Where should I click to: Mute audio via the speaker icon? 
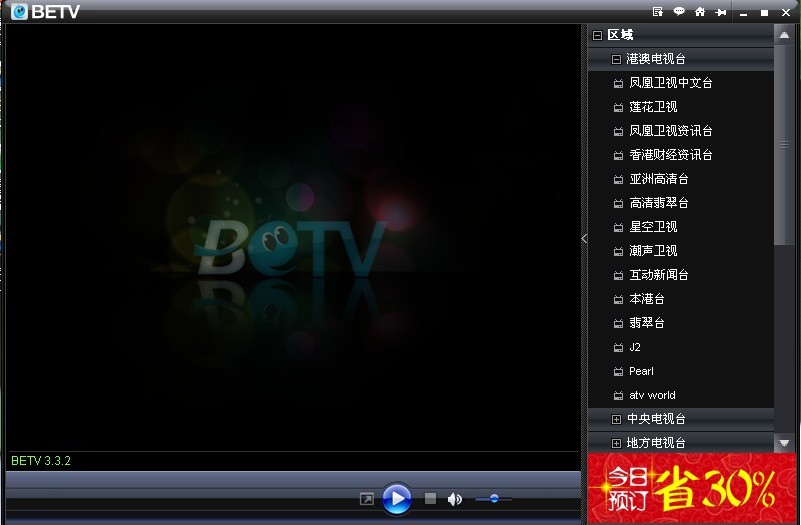(455, 498)
